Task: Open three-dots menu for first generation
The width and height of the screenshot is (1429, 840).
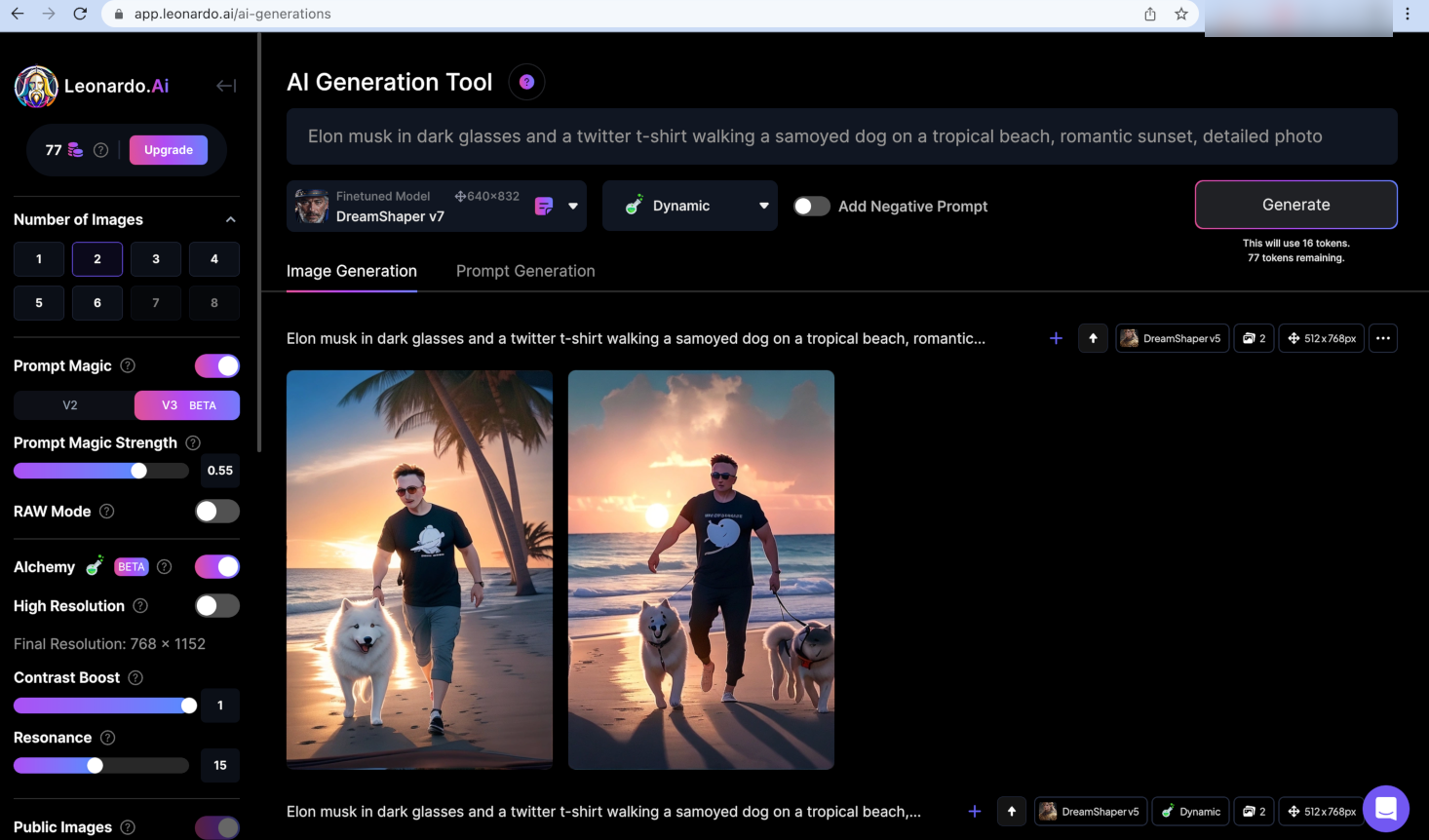Action: [x=1383, y=338]
